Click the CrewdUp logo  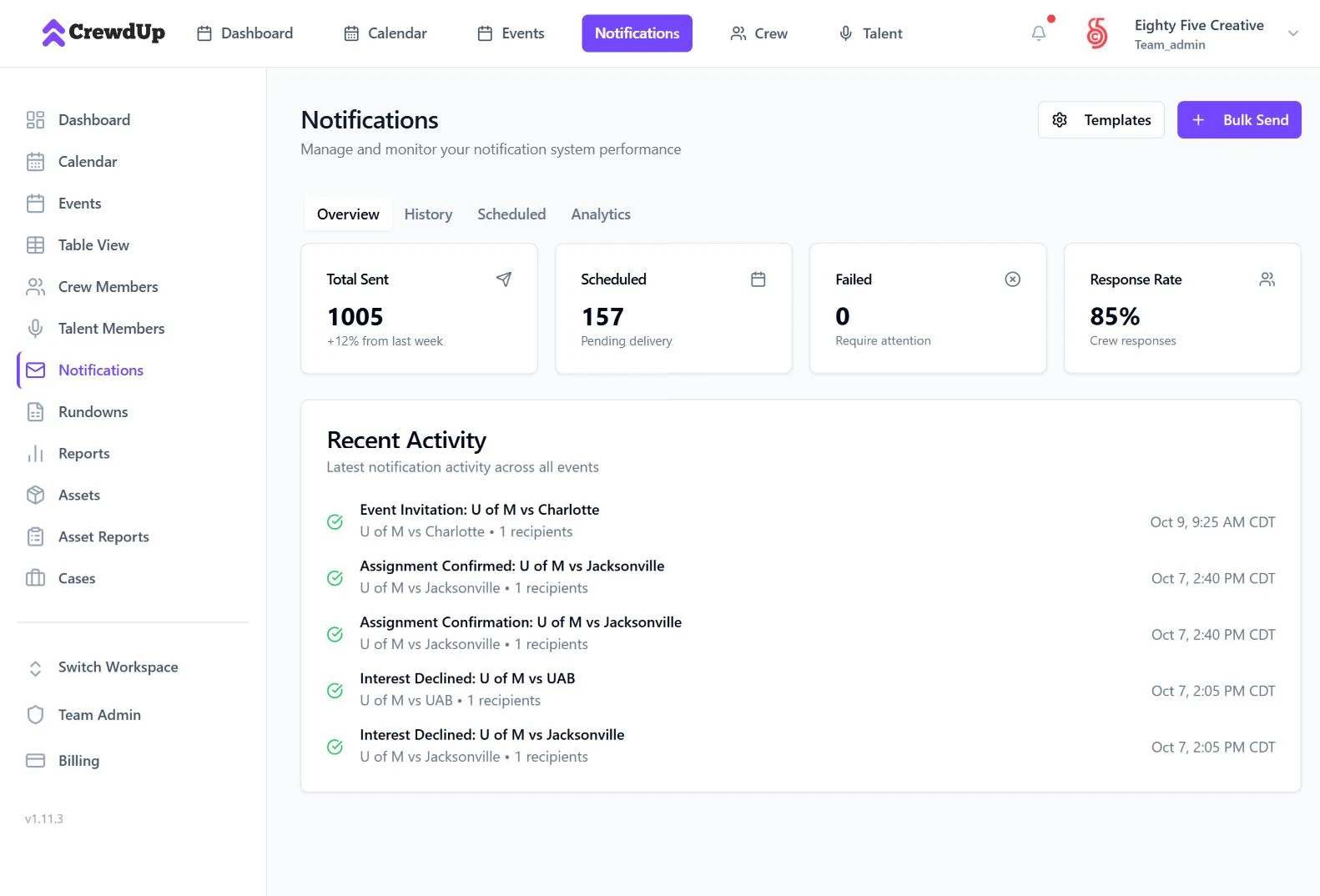(x=103, y=33)
